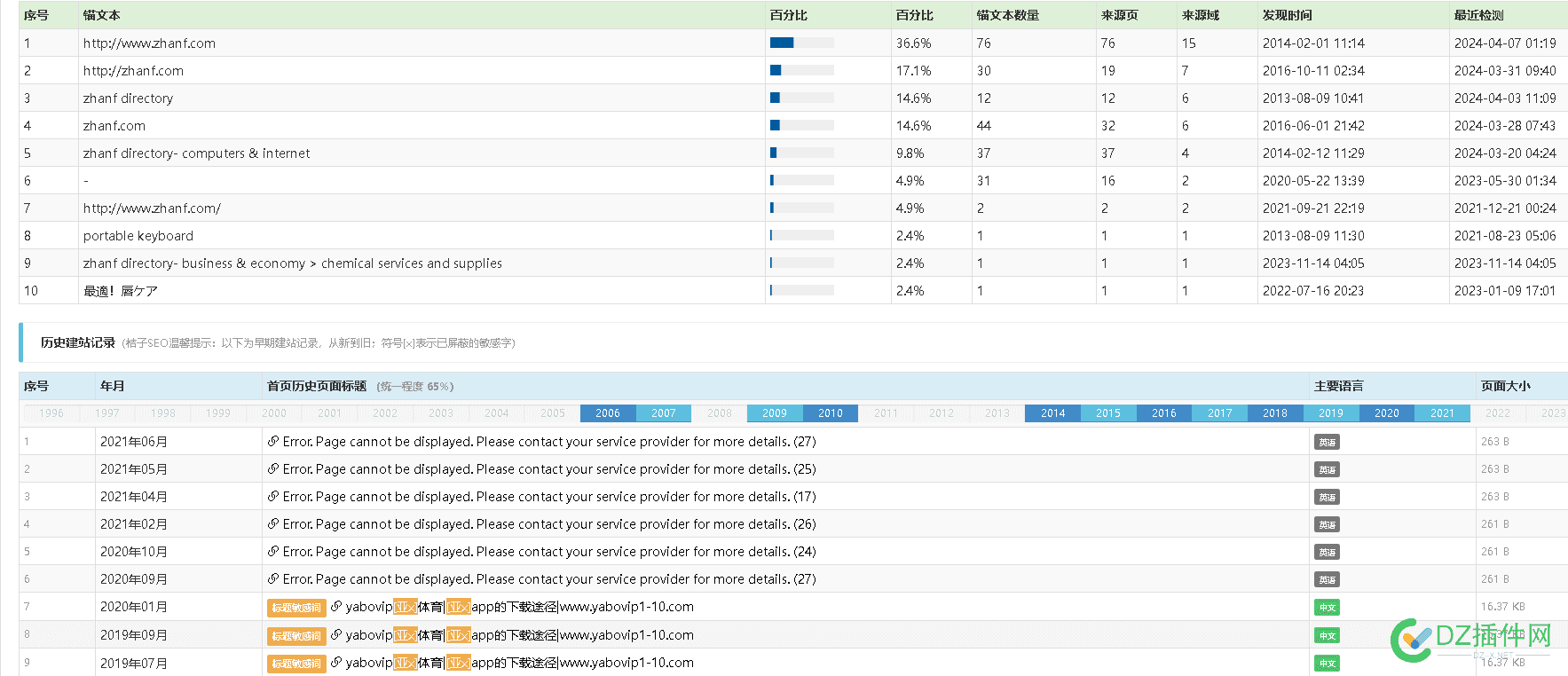Click the 主要语言 column header
This screenshot has height=676, width=1568.
1339,386
